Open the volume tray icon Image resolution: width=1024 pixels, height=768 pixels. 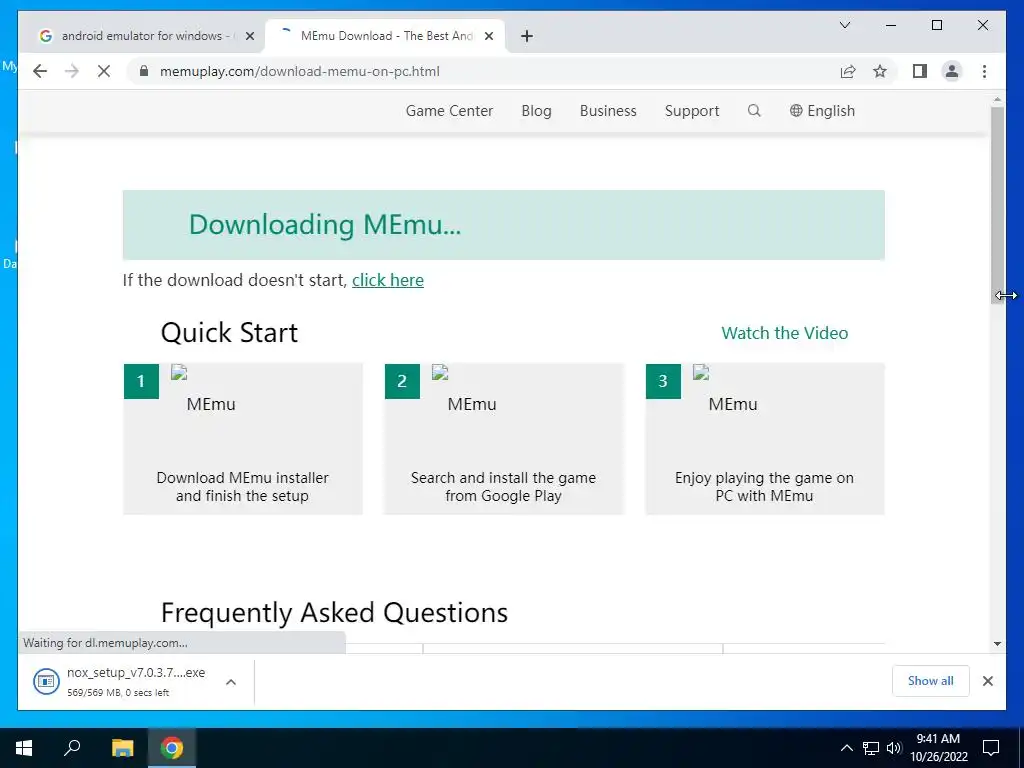[894, 748]
